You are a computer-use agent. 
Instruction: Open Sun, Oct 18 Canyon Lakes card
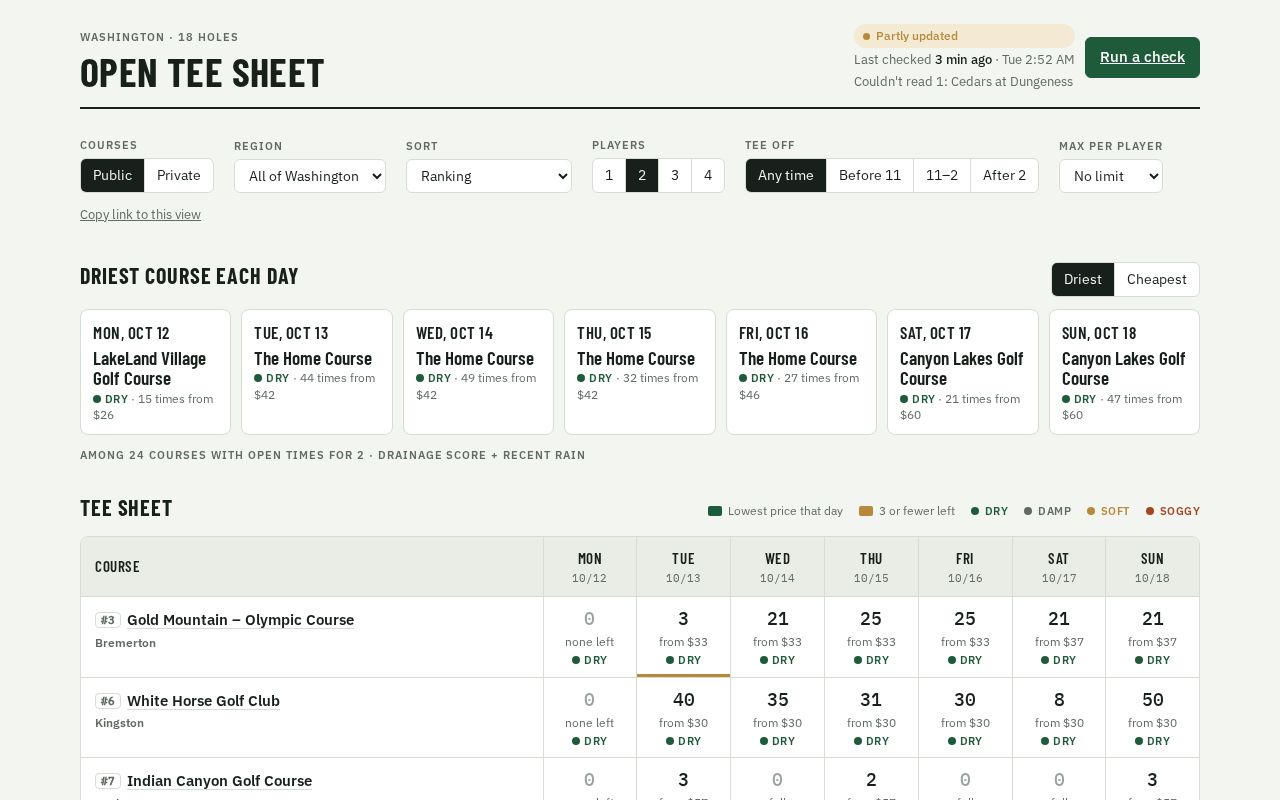coord(1124,372)
